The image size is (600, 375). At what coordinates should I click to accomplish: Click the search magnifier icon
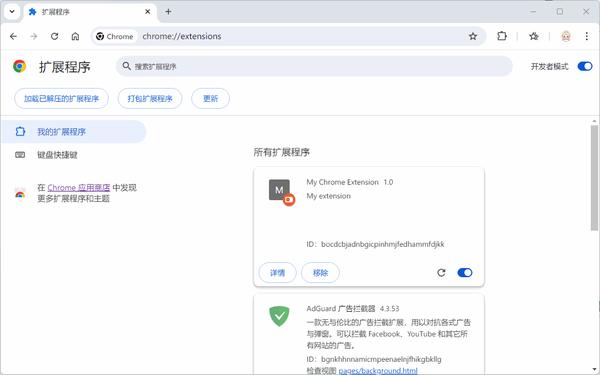click(126, 66)
